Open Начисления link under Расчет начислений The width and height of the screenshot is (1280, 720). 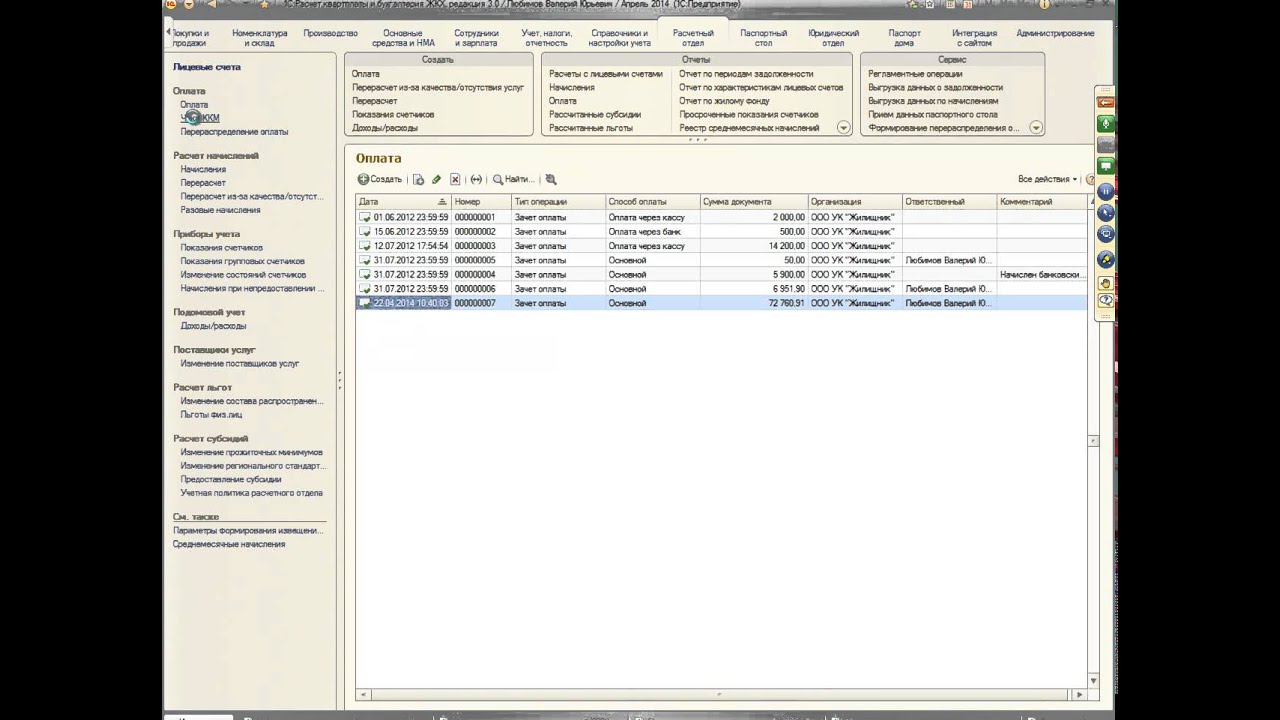[x=203, y=170]
